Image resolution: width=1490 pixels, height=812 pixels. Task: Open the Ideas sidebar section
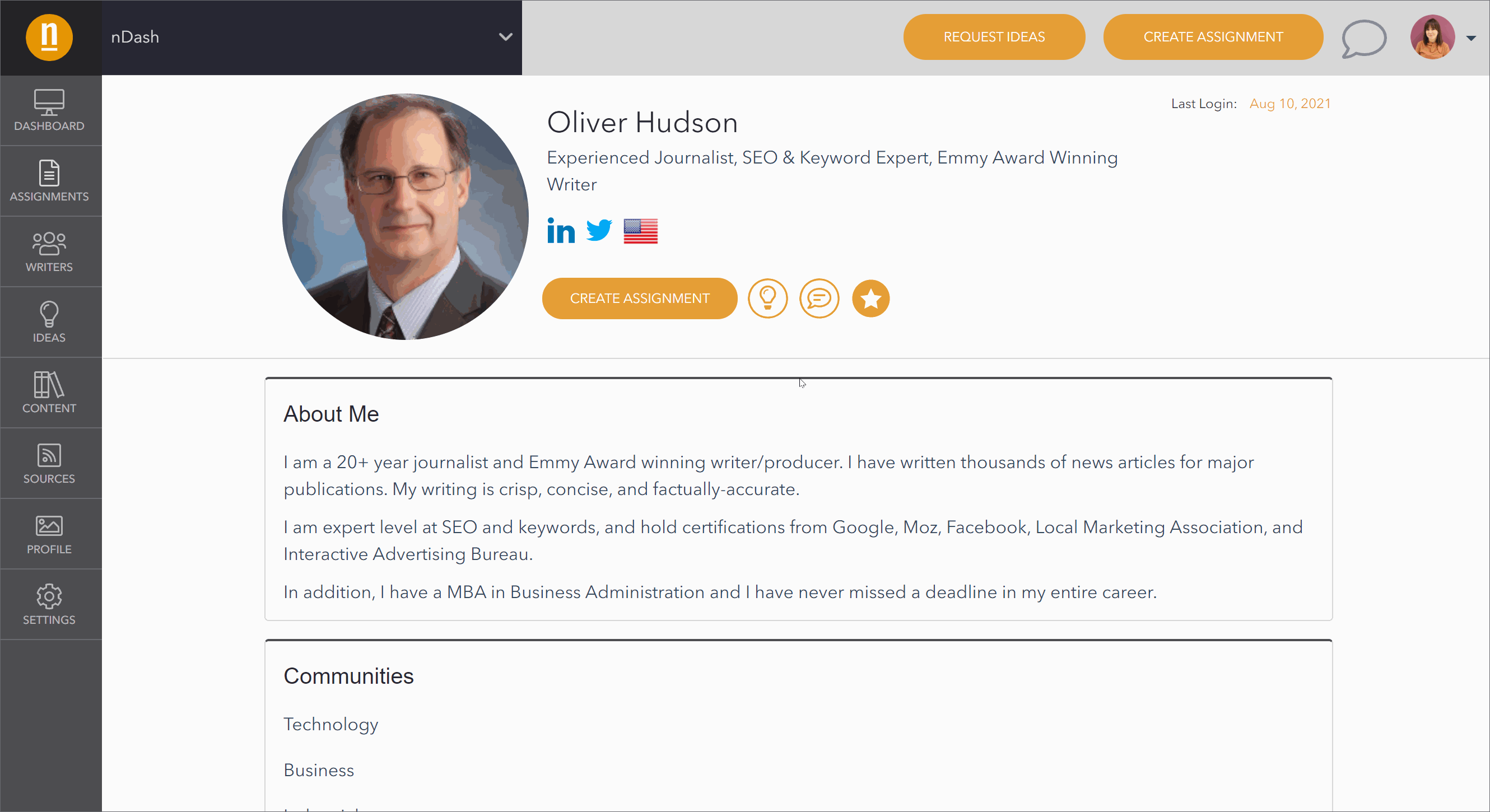(49, 322)
